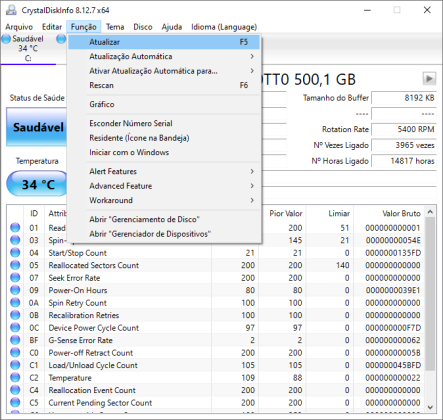Click the Rotation Rate 5400 RPM field
Viewport: 443px width, 420px height.
[404, 129]
